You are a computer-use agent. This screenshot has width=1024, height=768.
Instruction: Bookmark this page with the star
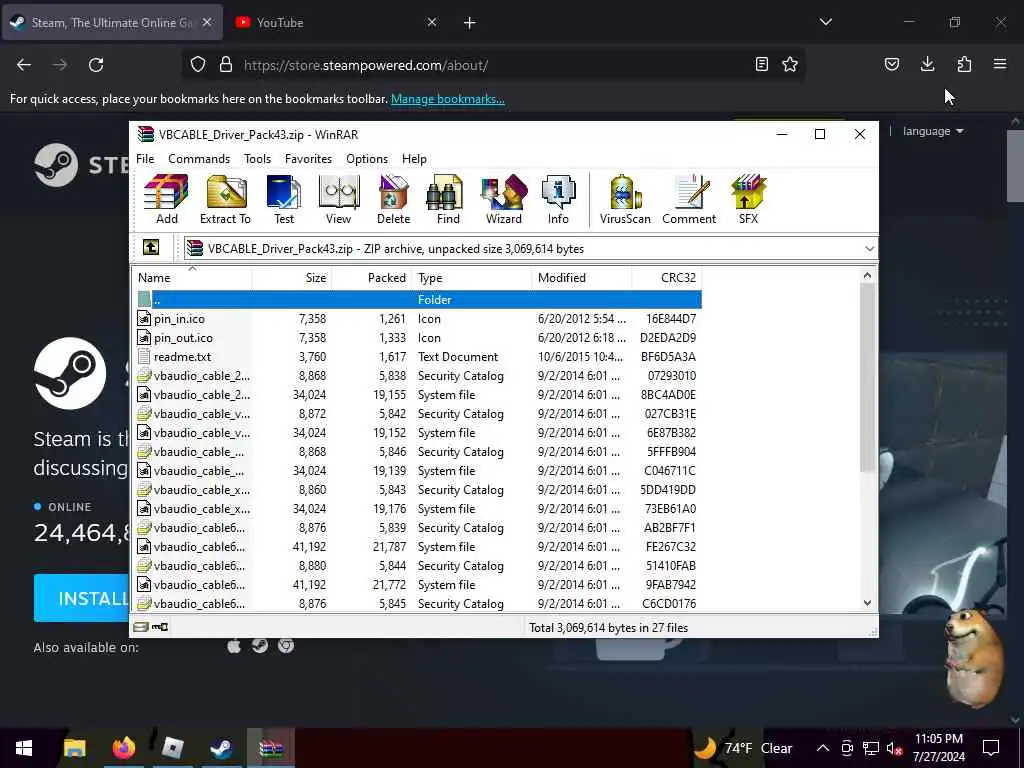tap(790, 64)
